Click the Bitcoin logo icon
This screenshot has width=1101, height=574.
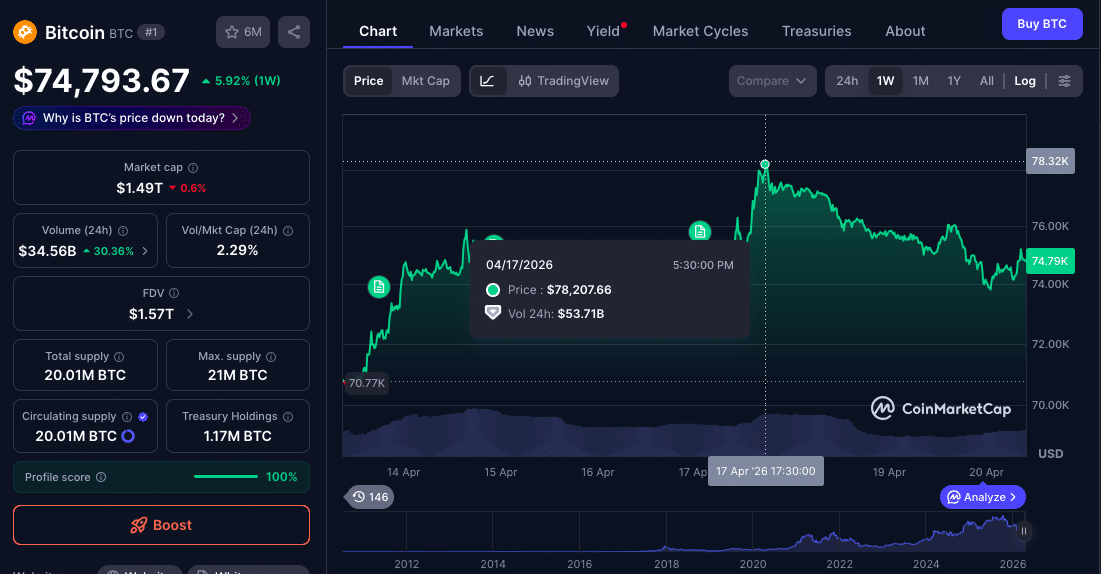click(25, 32)
